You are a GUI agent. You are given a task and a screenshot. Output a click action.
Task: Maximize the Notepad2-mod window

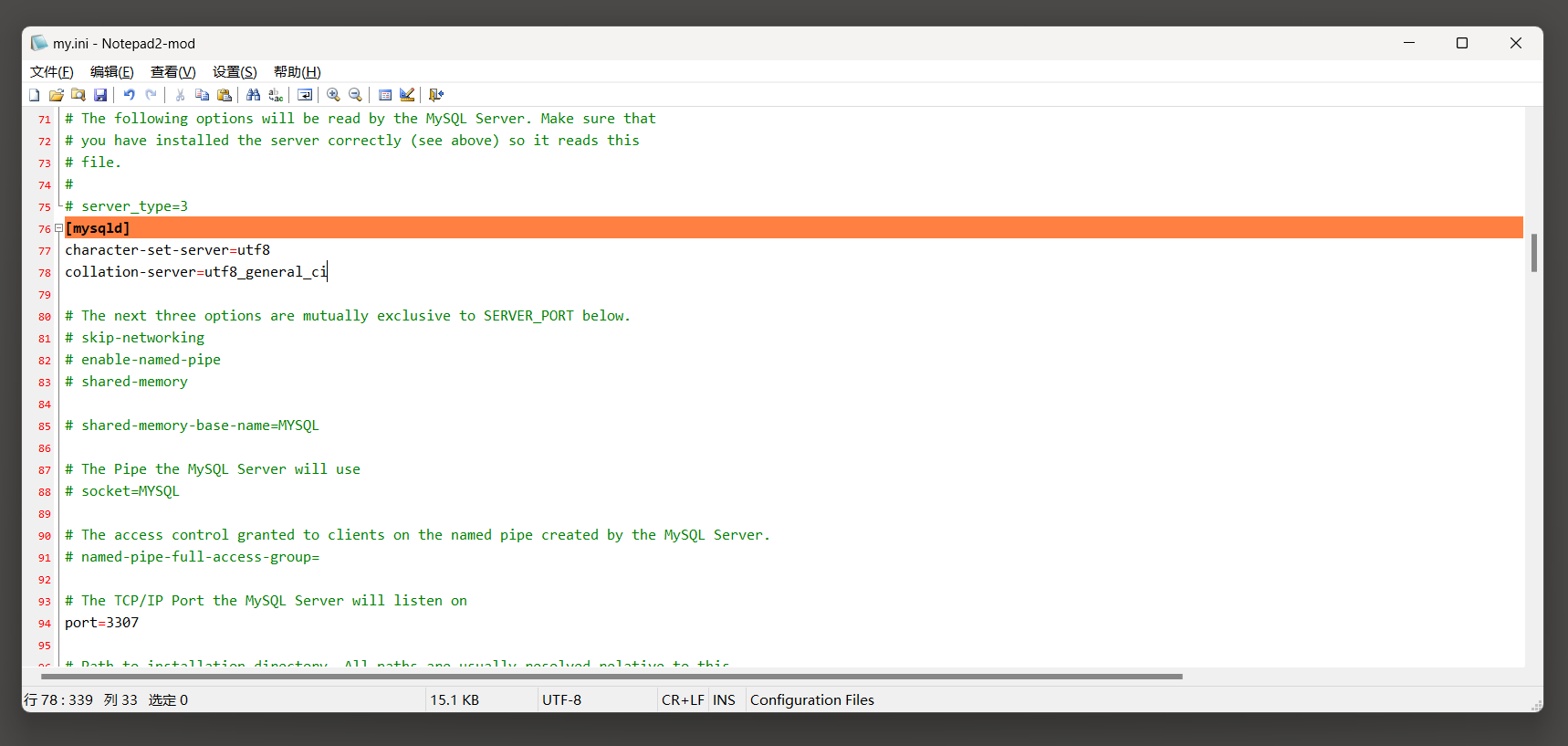coord(1462,43)
